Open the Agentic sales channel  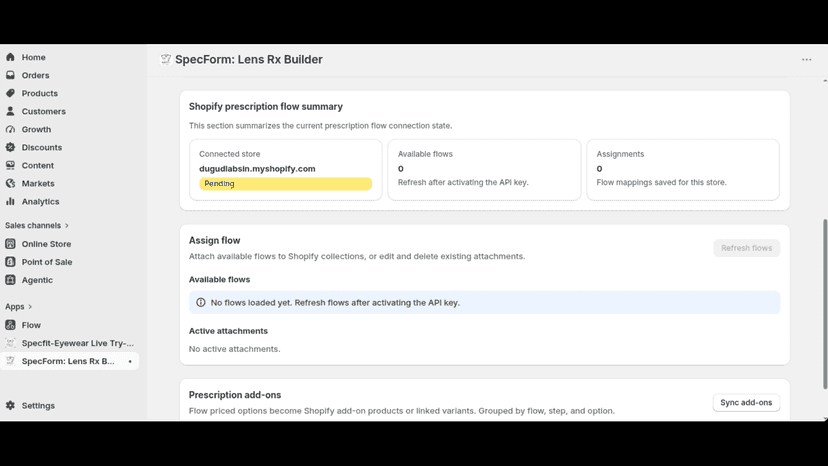coord(37,279)
